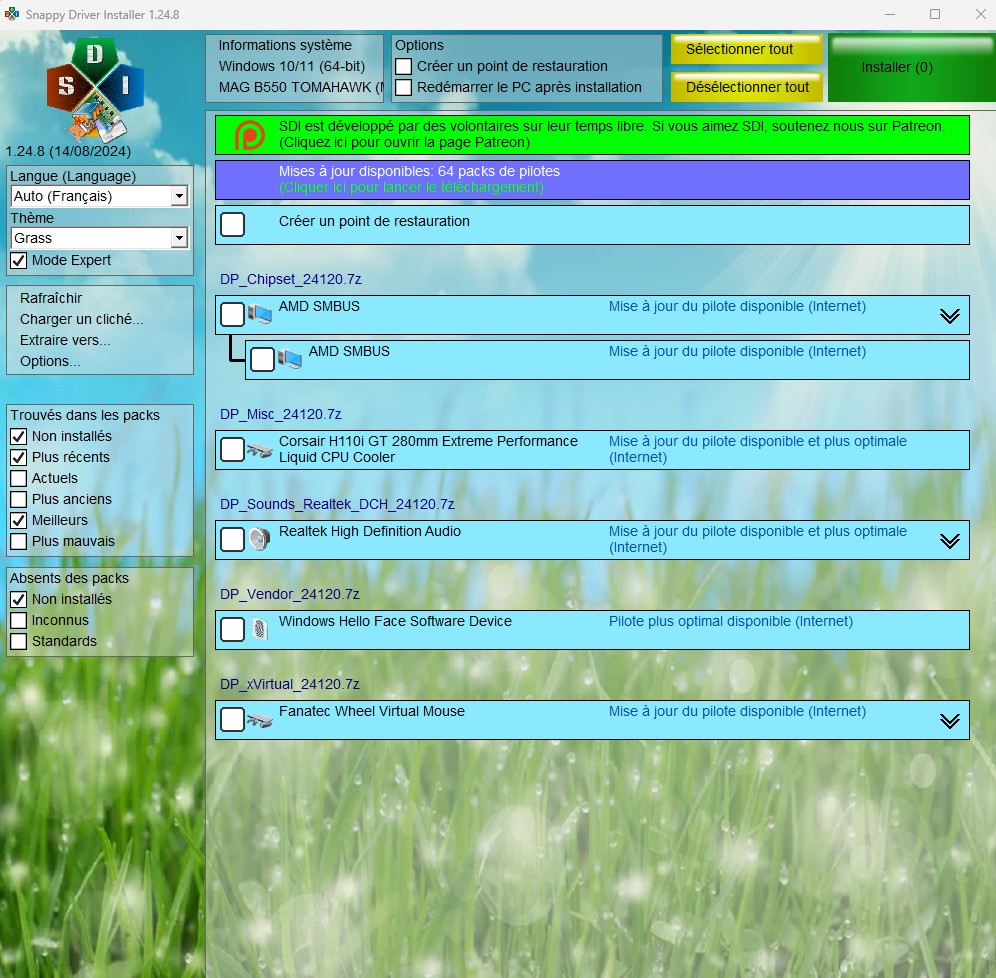The width and height of the screenshot is (996, 978).
Task: Click Désélectionner tout button
Action: click(746, 87)
